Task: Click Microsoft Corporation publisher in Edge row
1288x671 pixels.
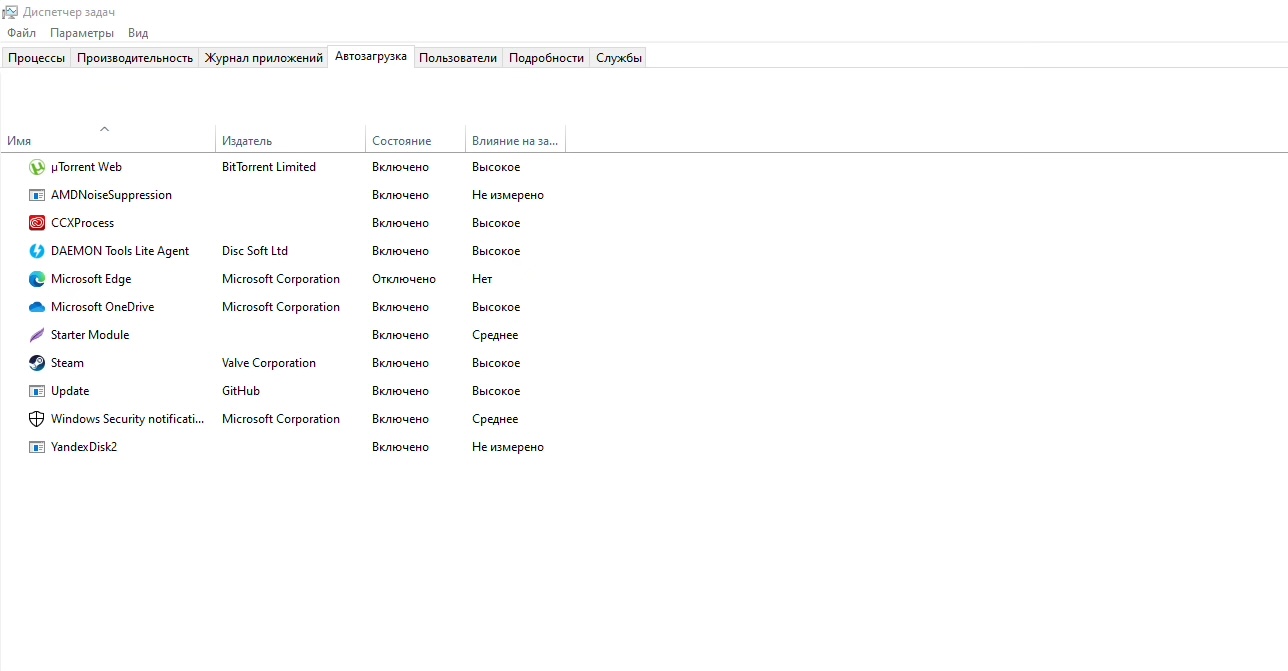Action: (281, 279)
